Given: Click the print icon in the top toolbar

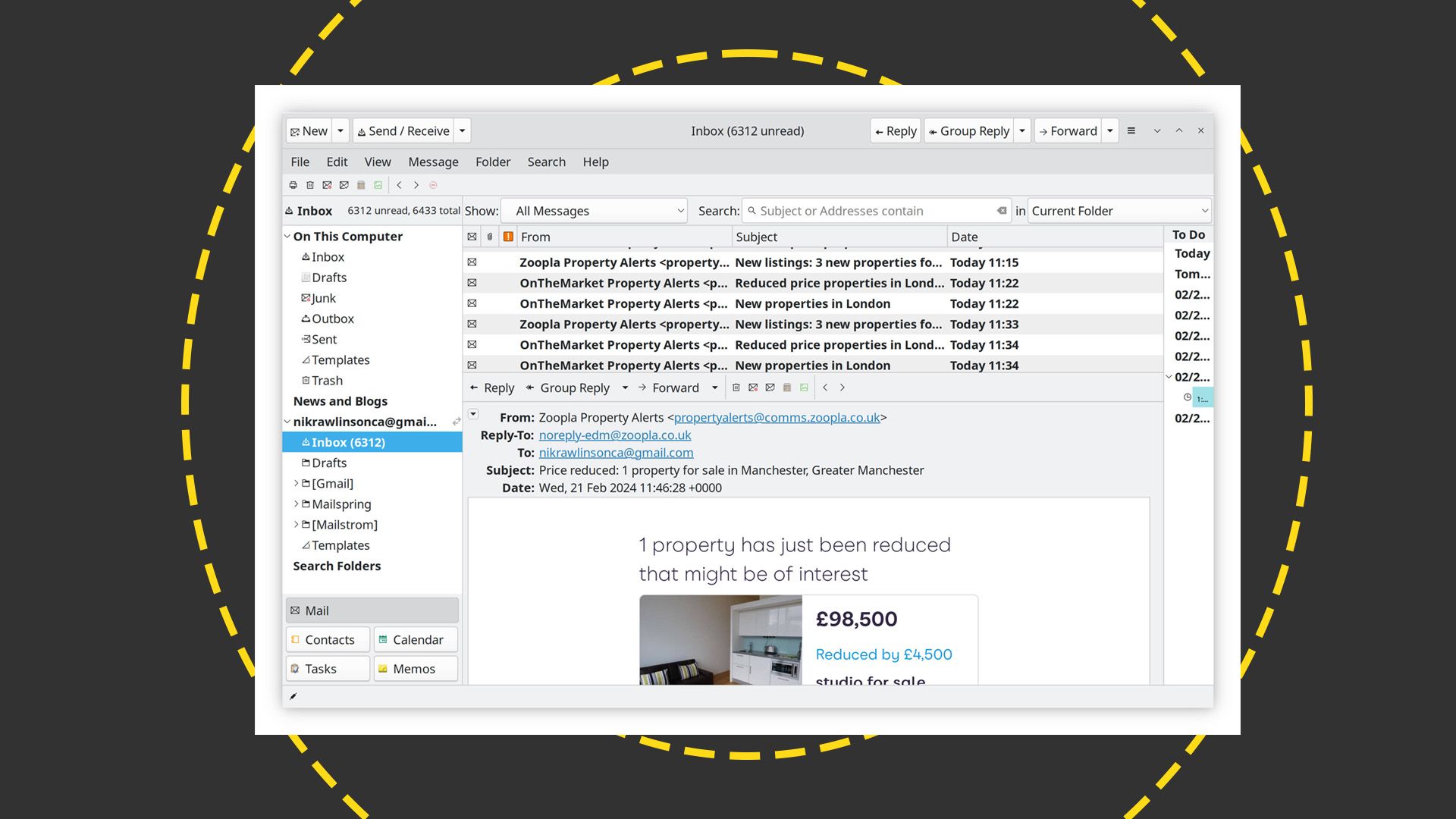Looking at the screenshot, I should point(293,185).
